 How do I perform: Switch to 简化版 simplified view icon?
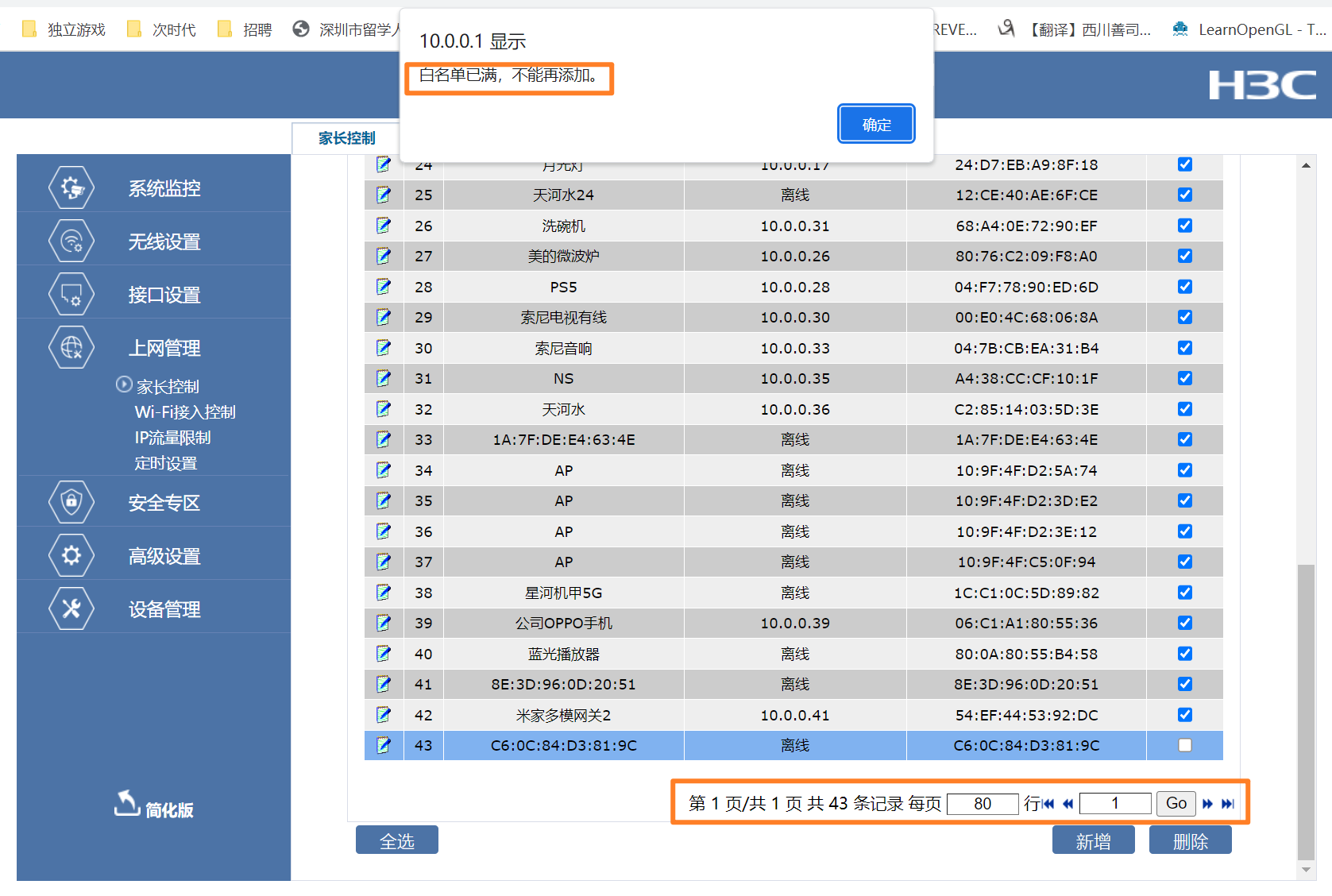pyautogui.click(x=127, y=803)
